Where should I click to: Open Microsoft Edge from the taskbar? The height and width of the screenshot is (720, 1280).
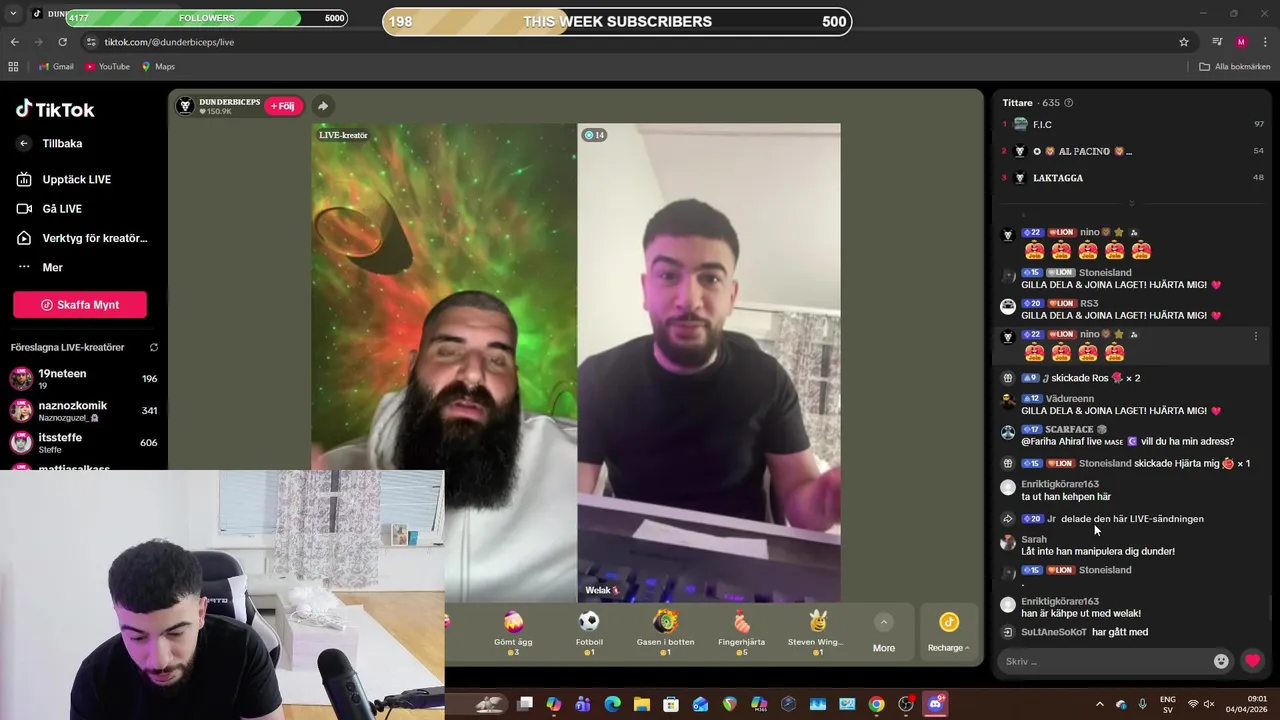coord(612,704)
